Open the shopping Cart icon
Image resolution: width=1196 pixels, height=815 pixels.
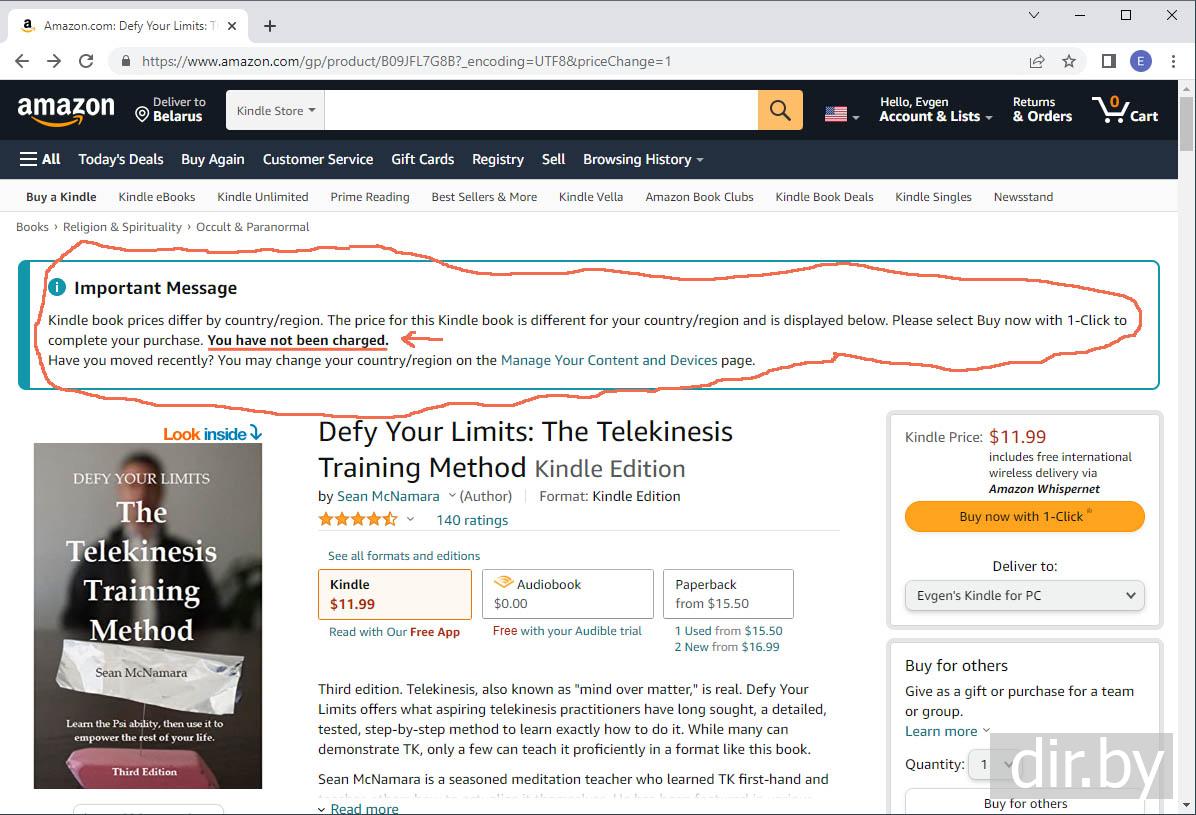[x=1125, y=110]
